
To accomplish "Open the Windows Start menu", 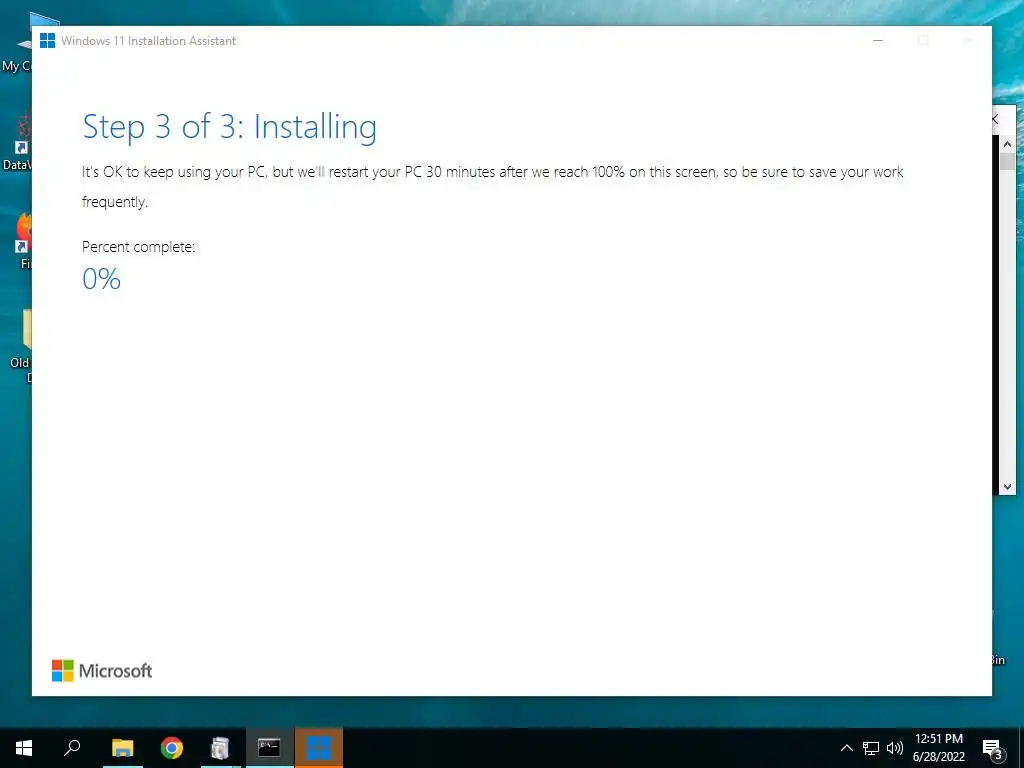I will (24, 748).
